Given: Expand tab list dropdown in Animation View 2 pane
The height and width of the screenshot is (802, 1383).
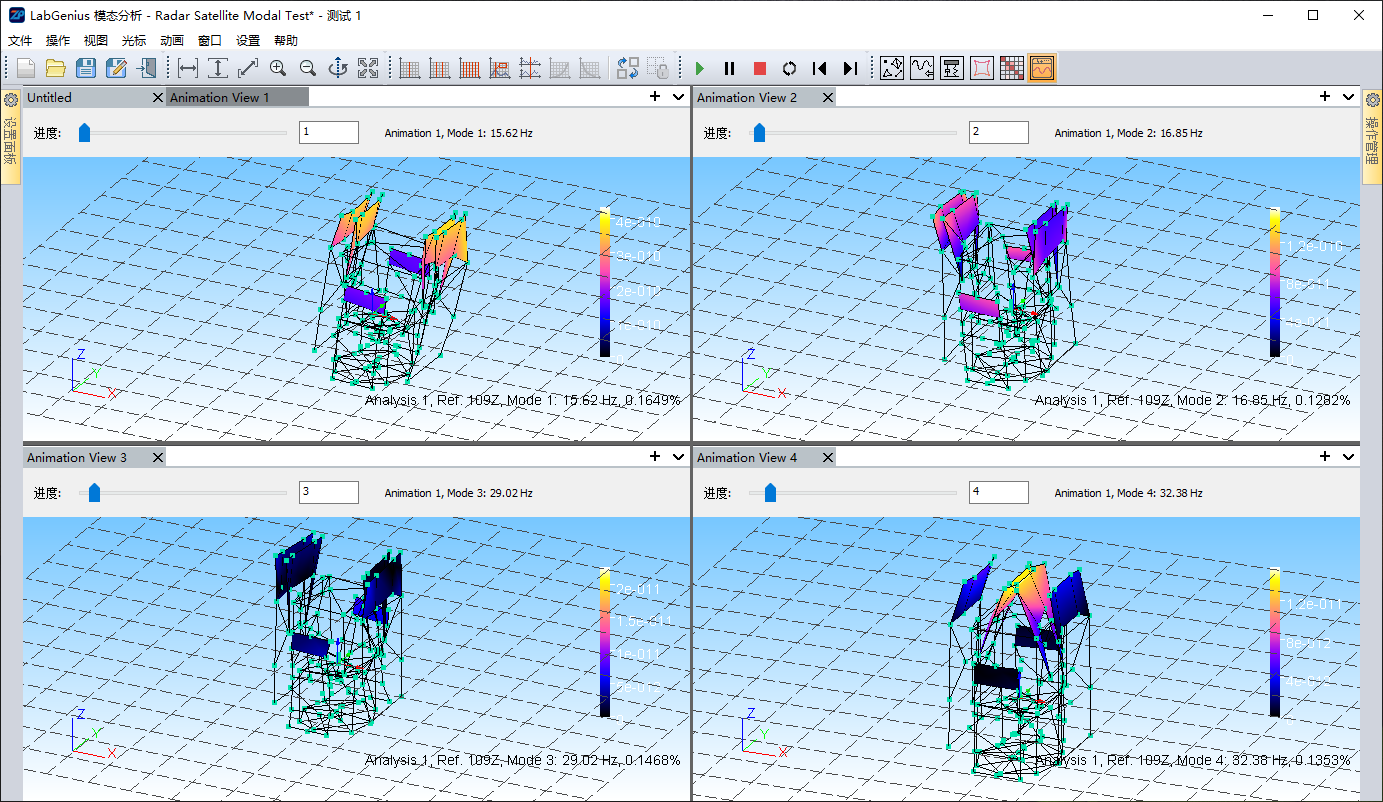Looking at the screenshot, I should (1348, 97).
